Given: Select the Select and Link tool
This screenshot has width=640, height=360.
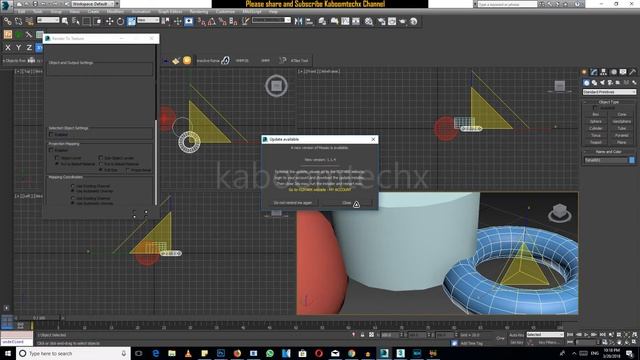Looking at the screenshot, I should point(7,21).
